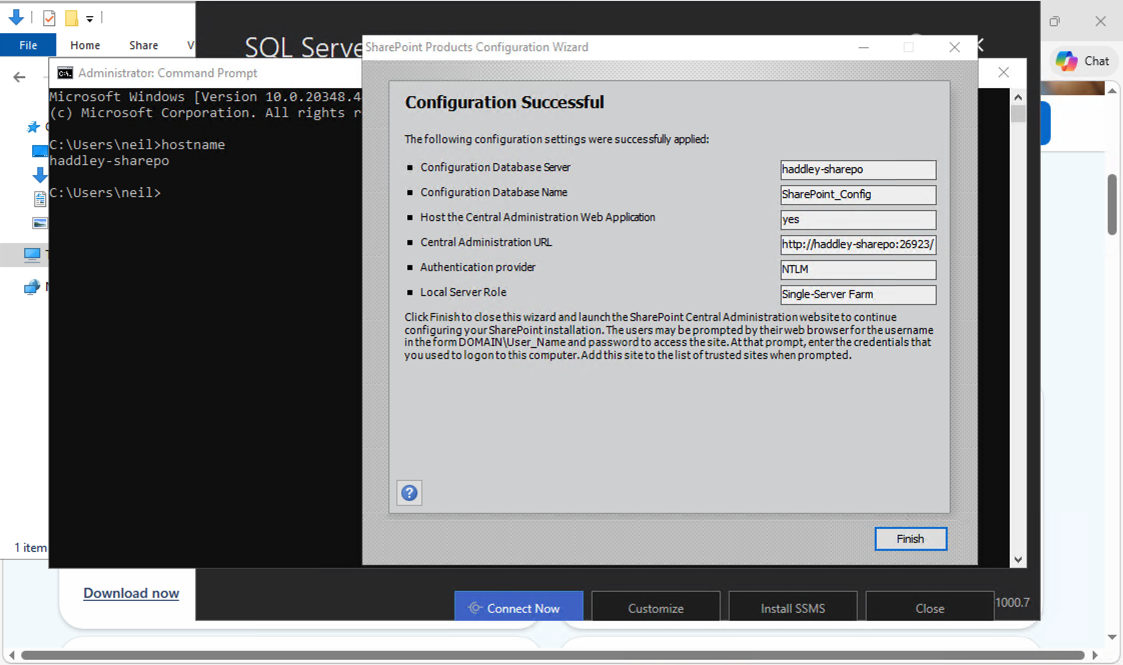Click the blue down-arrow icon in File Explorer title bar

pos(16,17)
